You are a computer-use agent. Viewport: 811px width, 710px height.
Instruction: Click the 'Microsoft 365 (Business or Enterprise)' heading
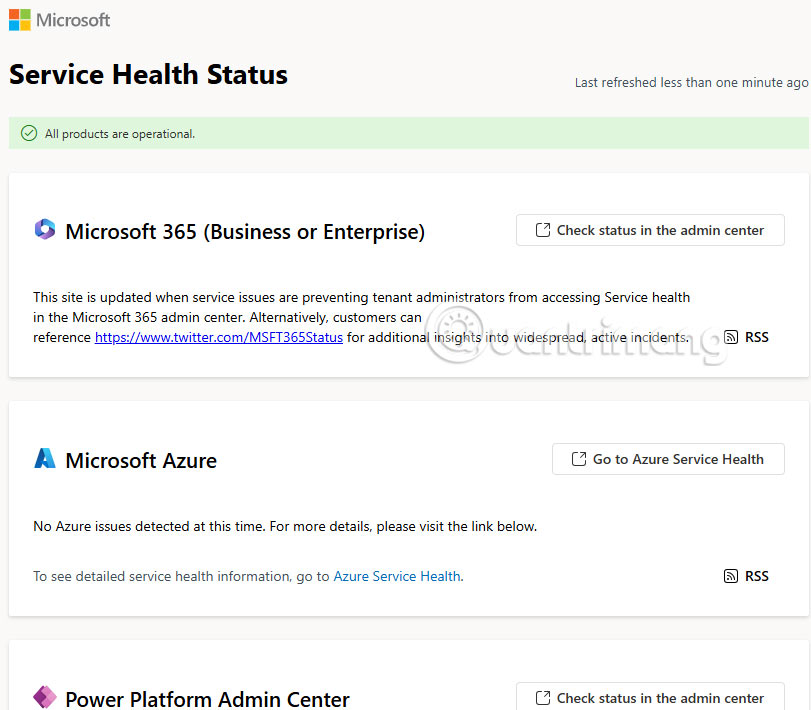pos(245,232)
